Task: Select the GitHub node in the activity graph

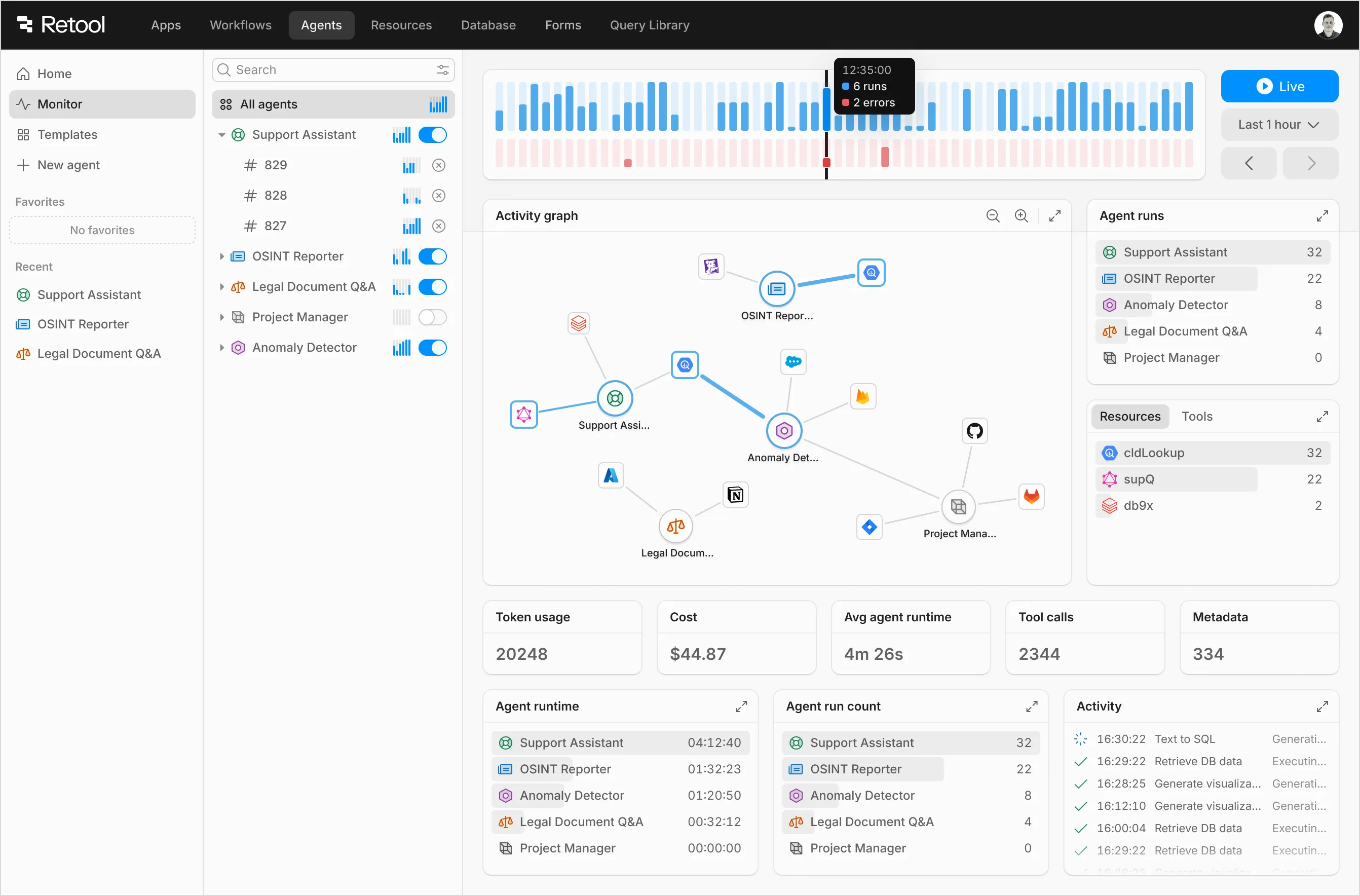Action: point(974,431)
